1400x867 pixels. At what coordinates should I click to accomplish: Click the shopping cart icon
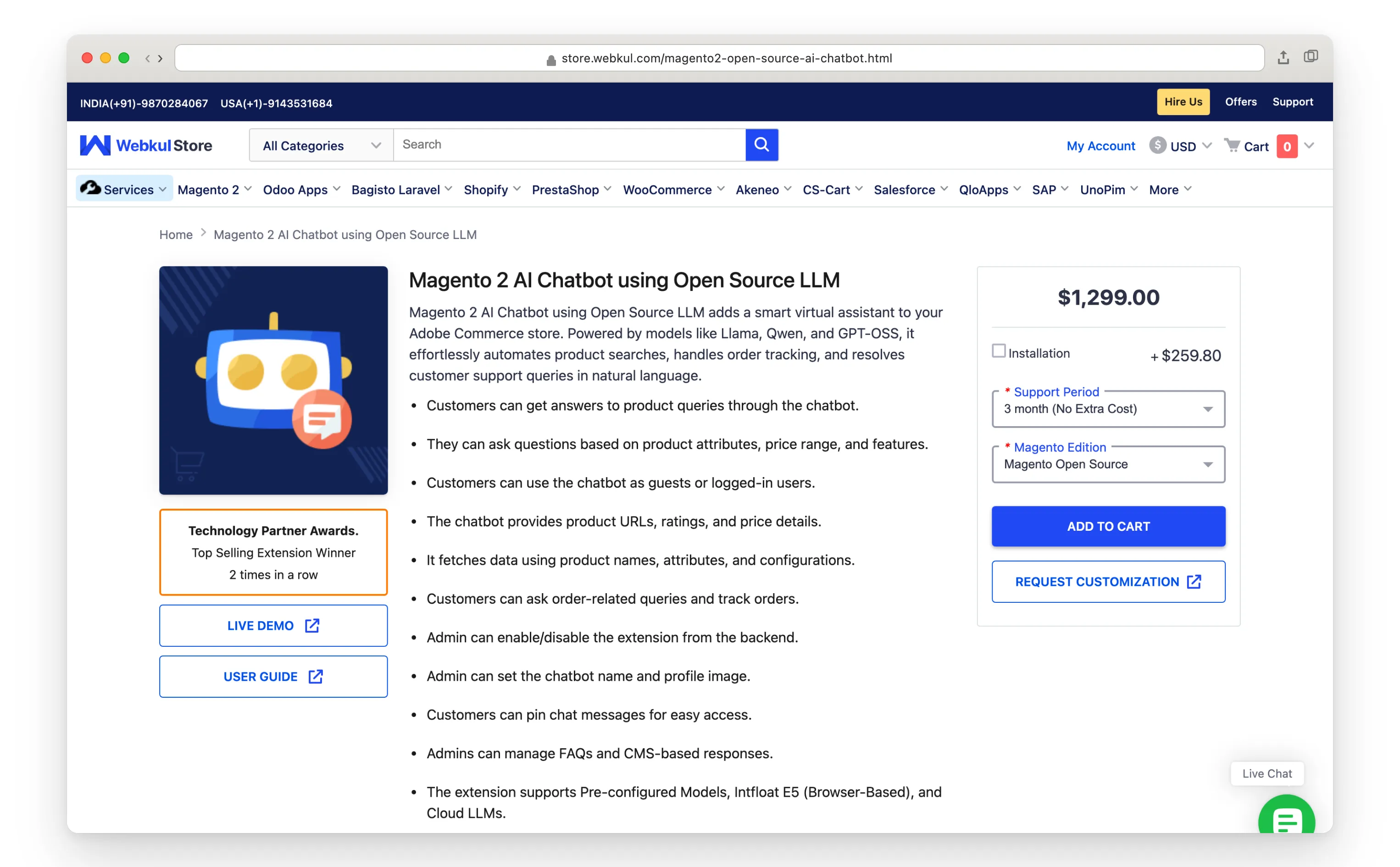[1232, 145]
